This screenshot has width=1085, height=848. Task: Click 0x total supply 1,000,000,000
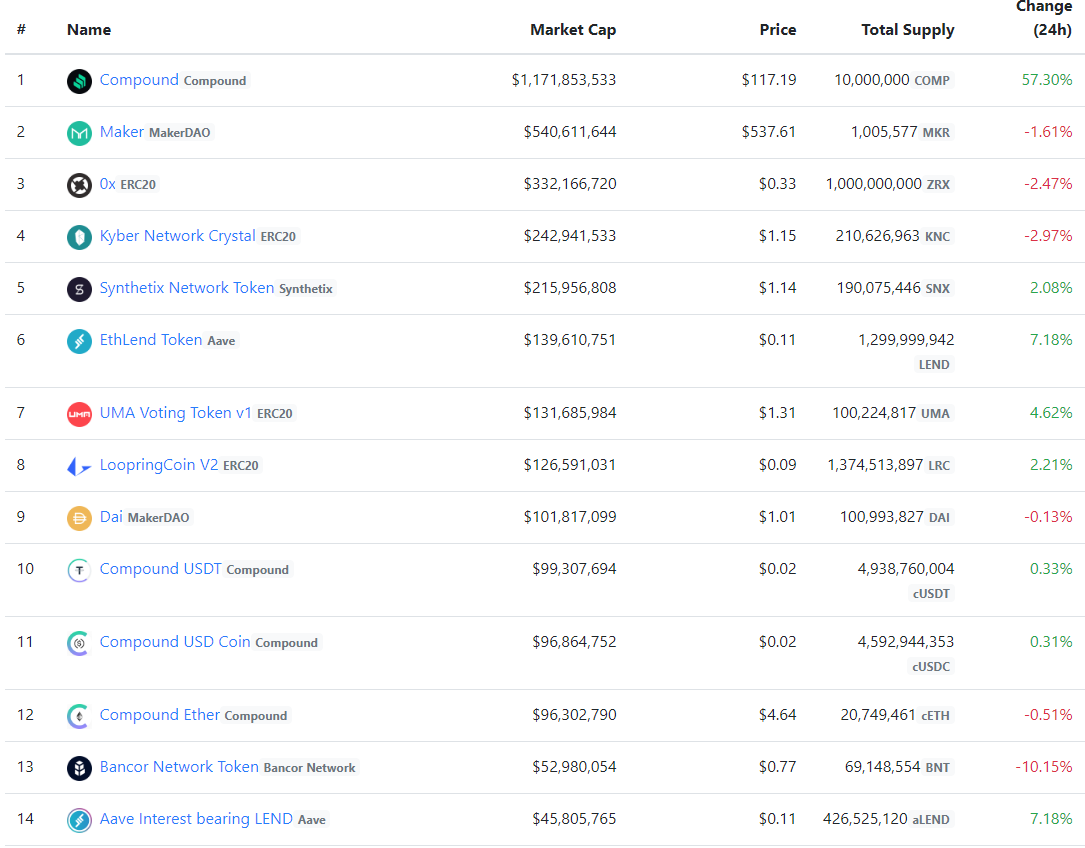point(873,183)
